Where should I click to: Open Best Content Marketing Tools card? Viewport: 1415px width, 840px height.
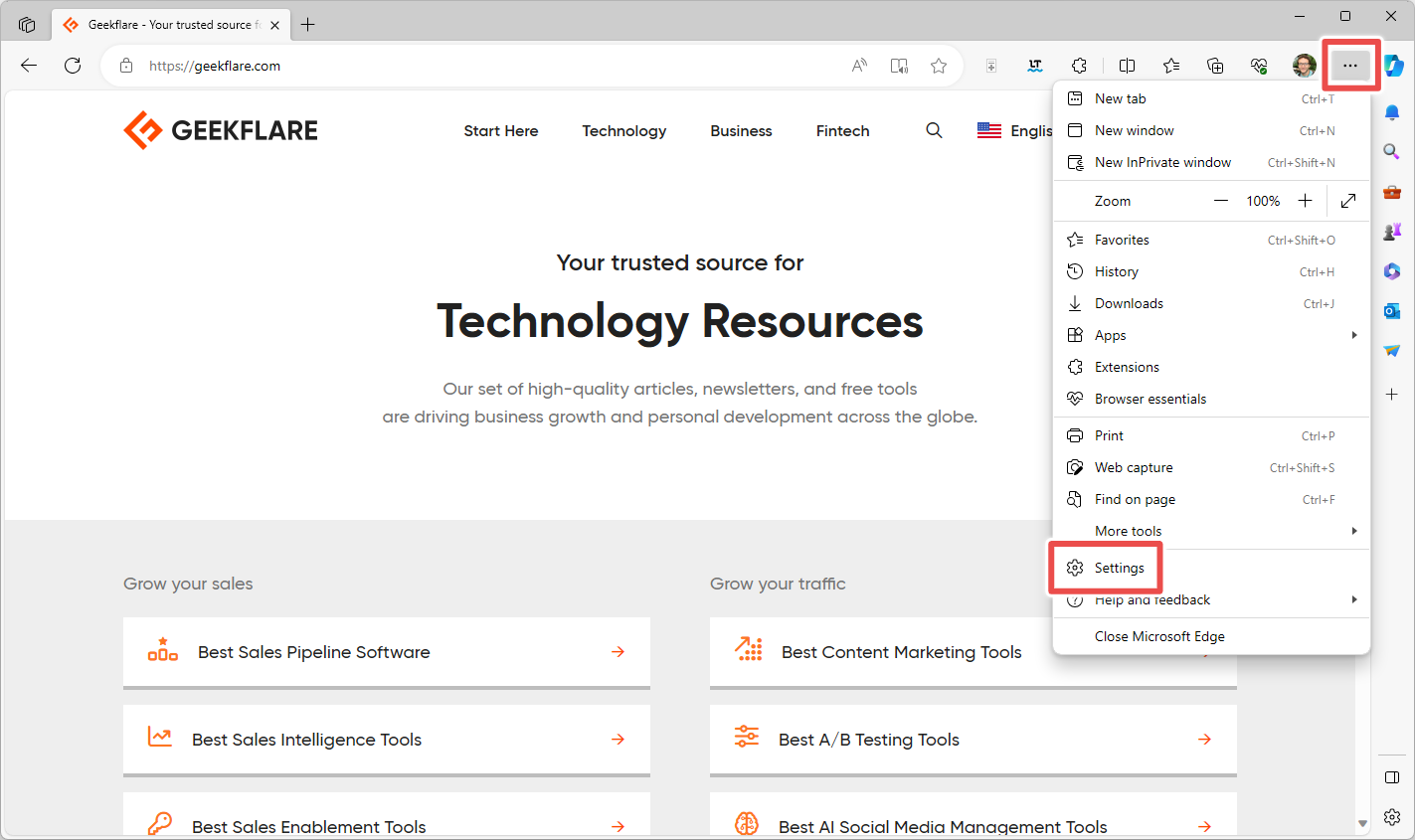973,652
